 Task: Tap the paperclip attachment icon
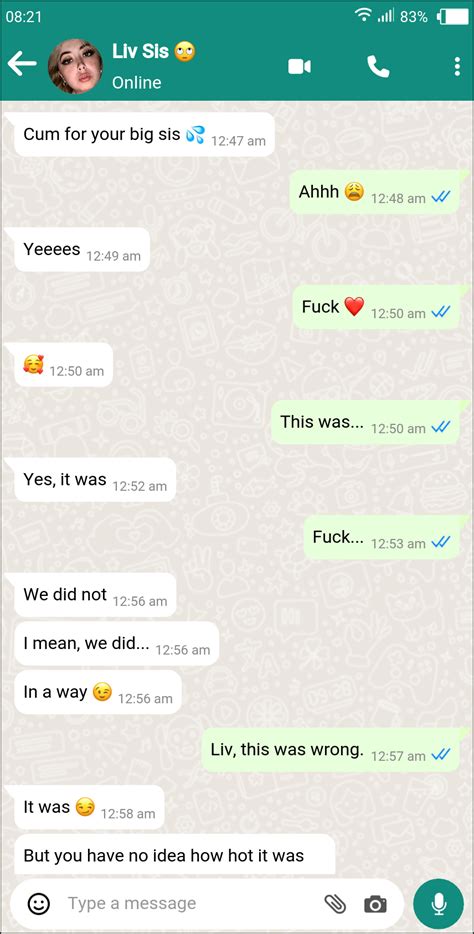[x=335, y=904]
